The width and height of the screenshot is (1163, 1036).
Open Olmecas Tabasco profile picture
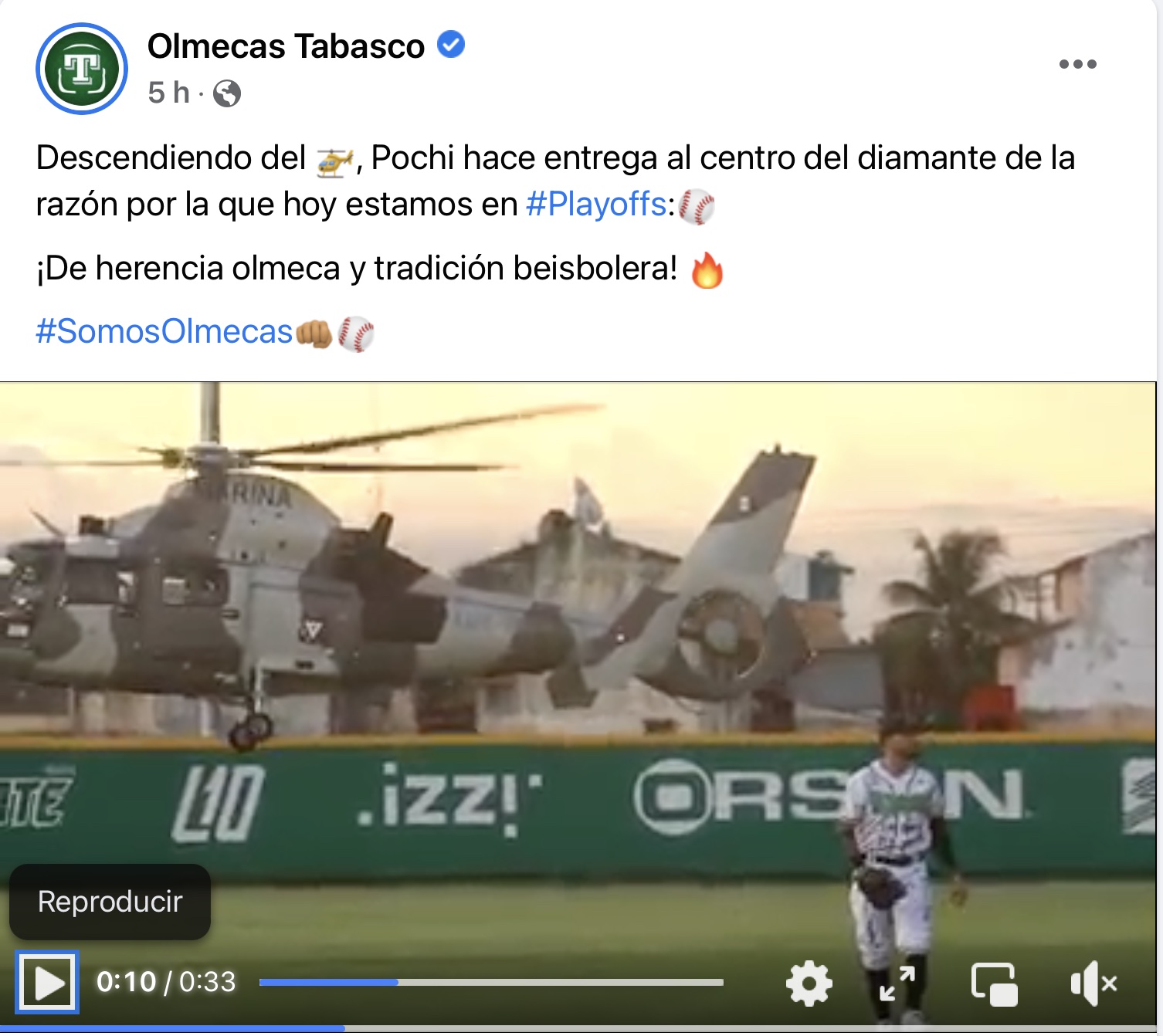click(x=82, y=69)
